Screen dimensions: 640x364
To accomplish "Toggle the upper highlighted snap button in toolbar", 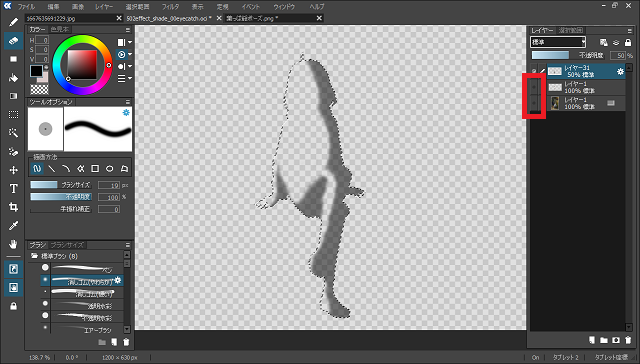I will coord(13,269).
